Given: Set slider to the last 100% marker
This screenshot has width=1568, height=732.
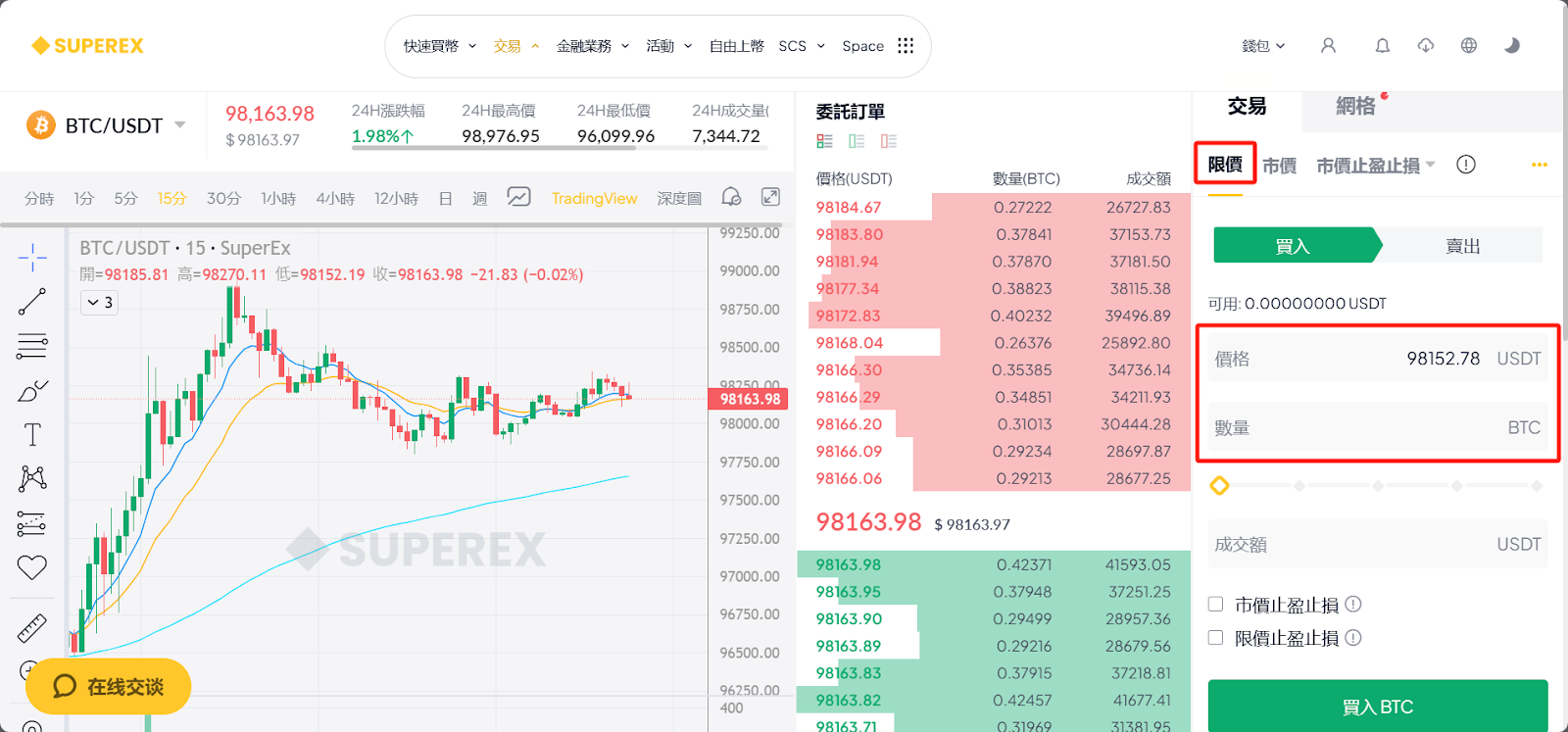Looking at the screenshot, I should (1536, 485).
